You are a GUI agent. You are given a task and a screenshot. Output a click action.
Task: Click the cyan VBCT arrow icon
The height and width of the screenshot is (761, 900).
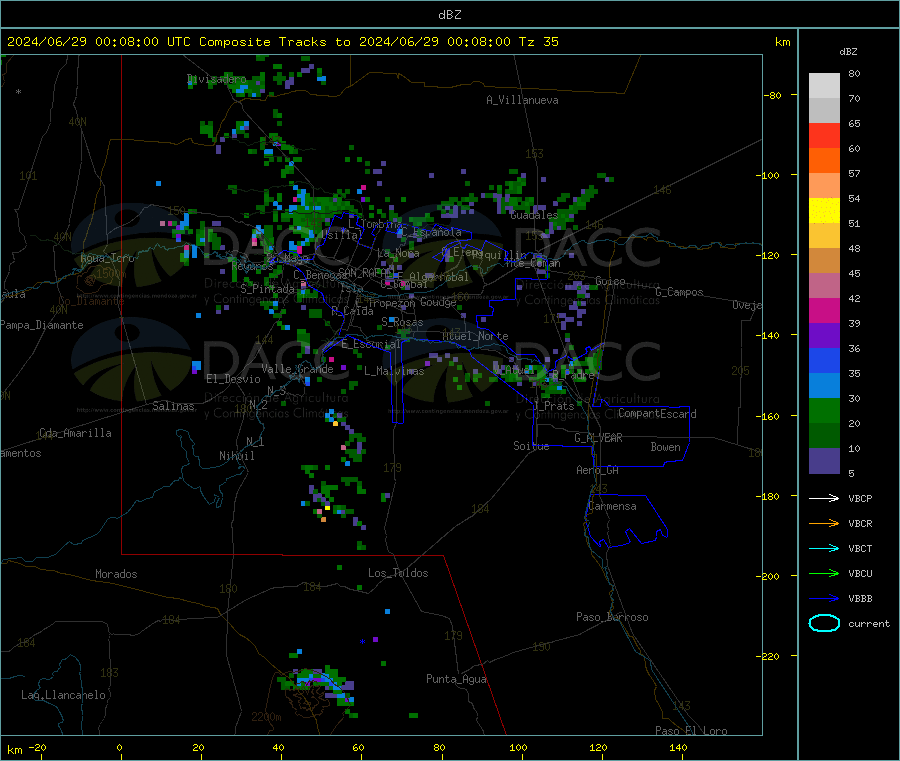point(824,549)
